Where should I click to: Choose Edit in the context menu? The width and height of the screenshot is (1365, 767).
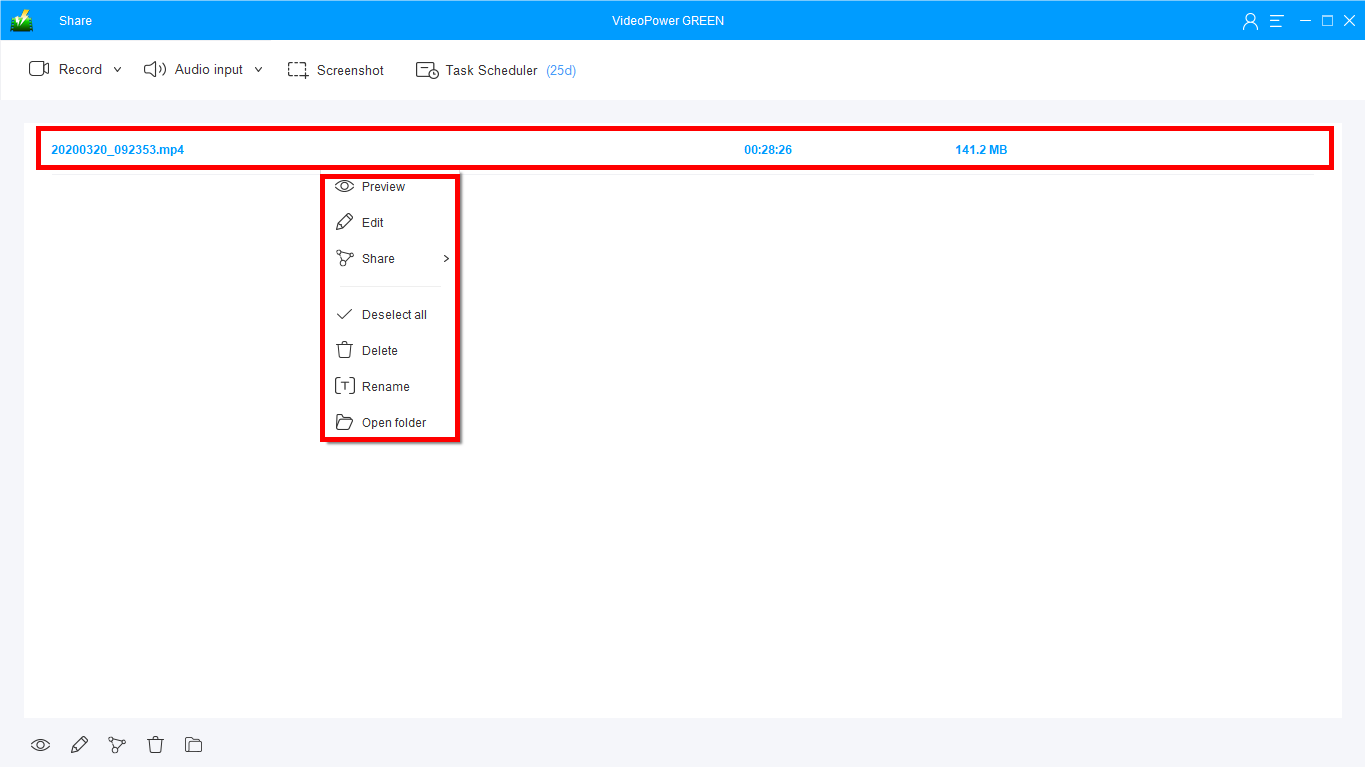391,223
